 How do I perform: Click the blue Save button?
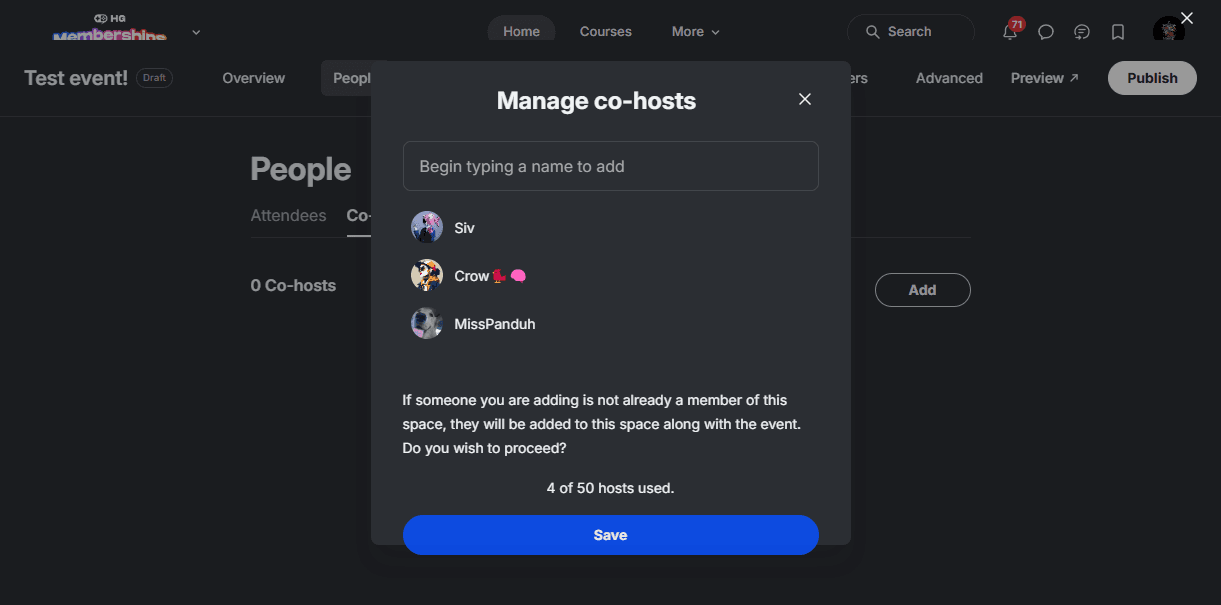click(x=611, y=535)
